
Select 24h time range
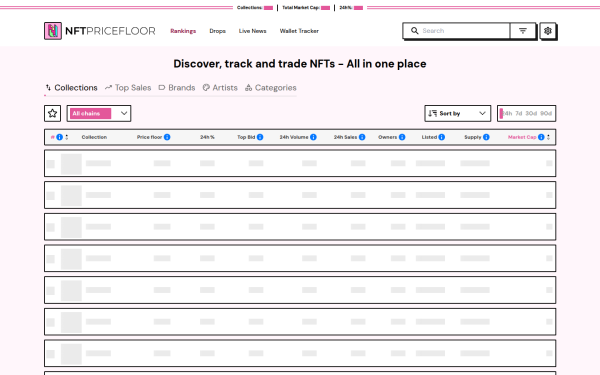(x=507, y=113)
